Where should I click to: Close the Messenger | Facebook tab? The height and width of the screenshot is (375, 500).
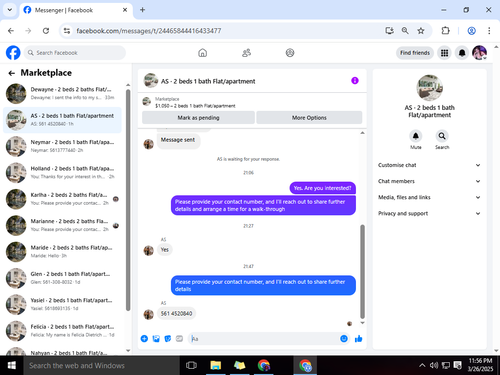tap(125, 10)
